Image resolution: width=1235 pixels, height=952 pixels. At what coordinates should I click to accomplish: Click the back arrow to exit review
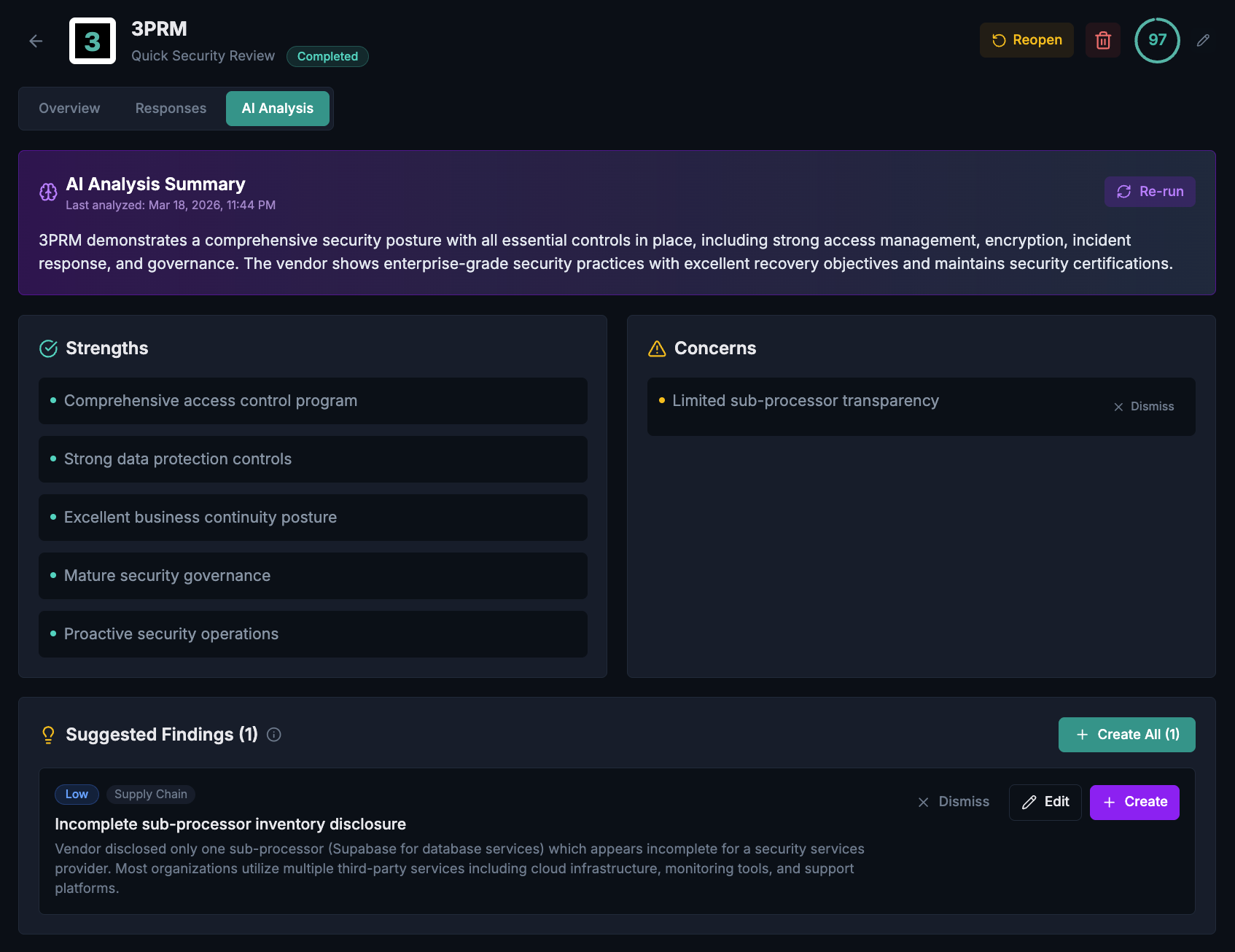[35, 41]
